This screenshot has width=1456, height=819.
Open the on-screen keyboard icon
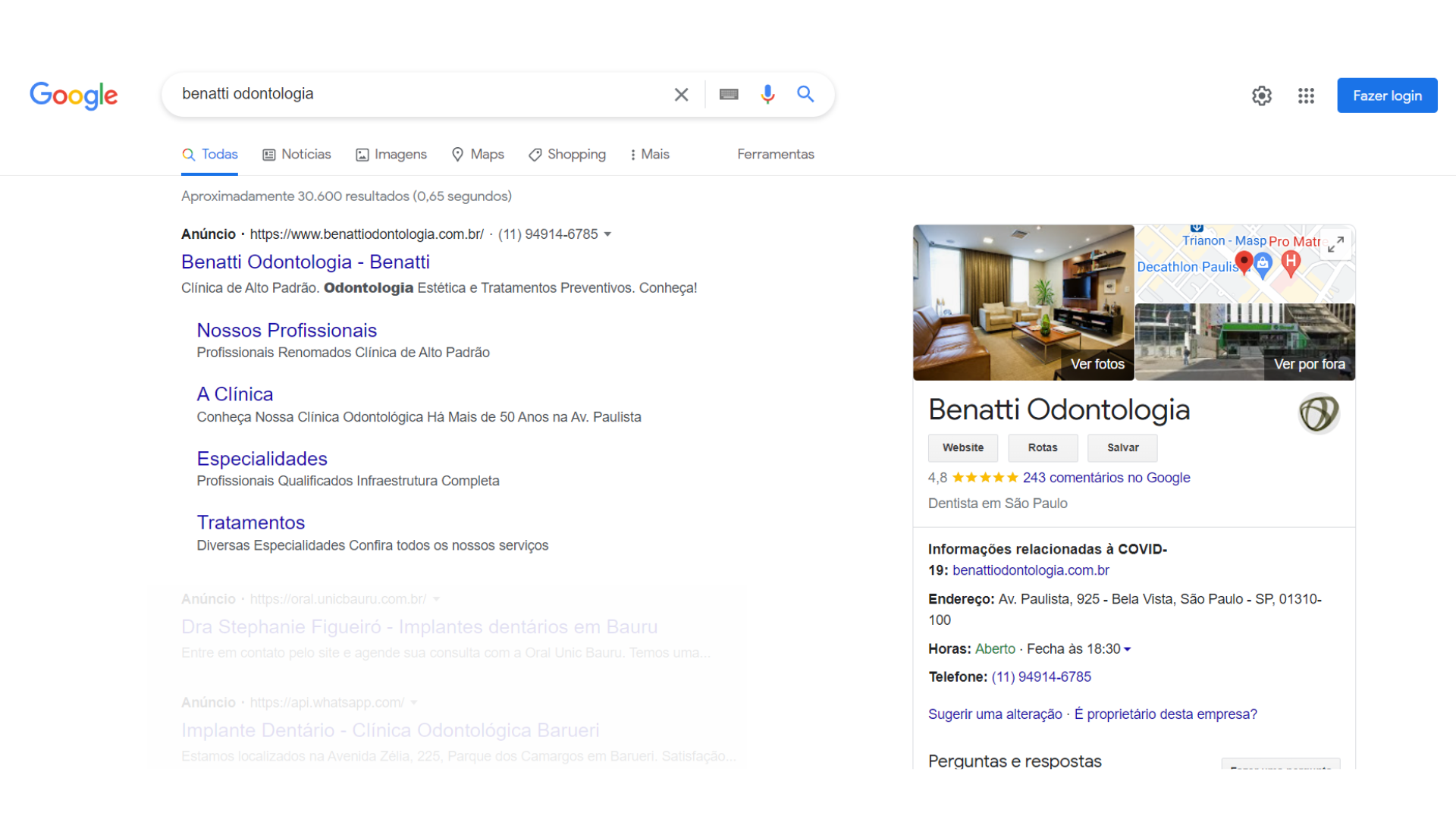pos(729,94)
